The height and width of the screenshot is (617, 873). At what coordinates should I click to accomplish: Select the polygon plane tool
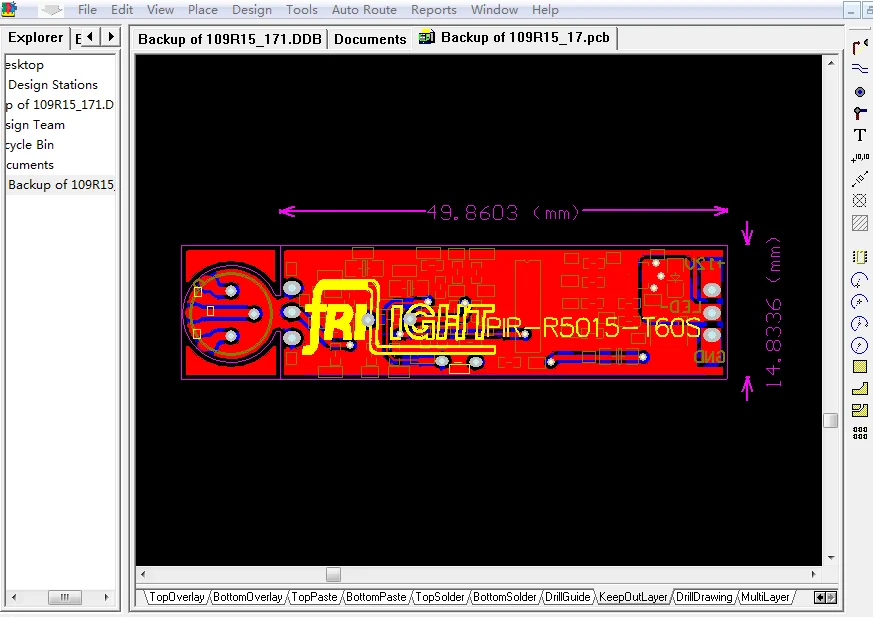click(x=860, y=389)
